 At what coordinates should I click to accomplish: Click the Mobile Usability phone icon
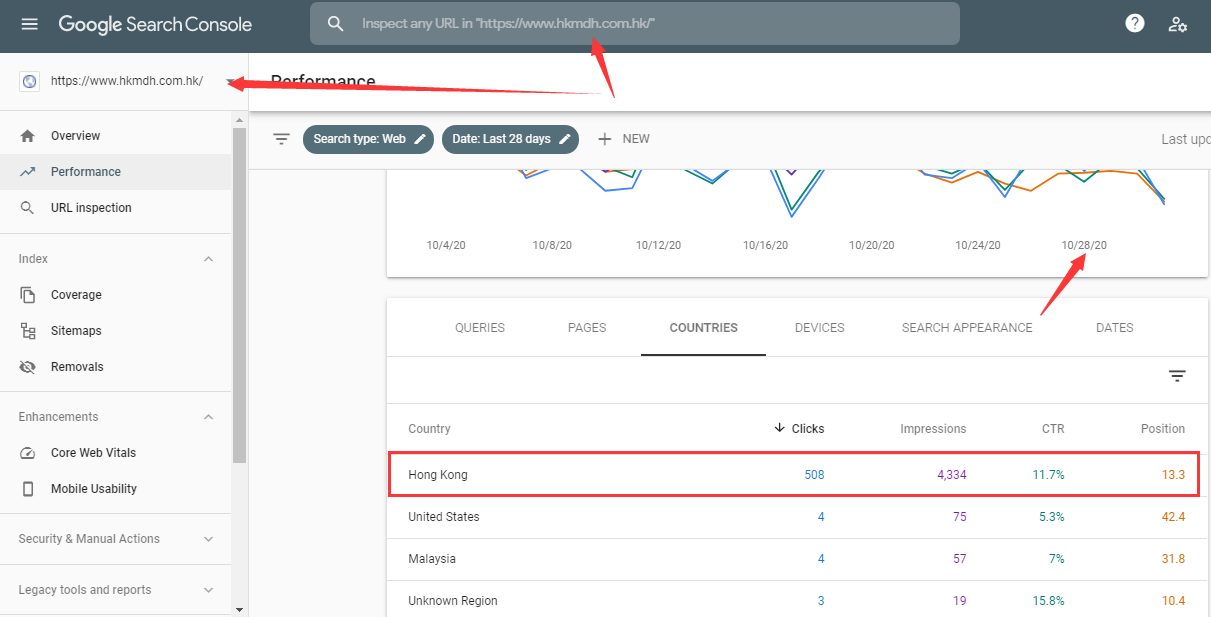coord(28,489)
